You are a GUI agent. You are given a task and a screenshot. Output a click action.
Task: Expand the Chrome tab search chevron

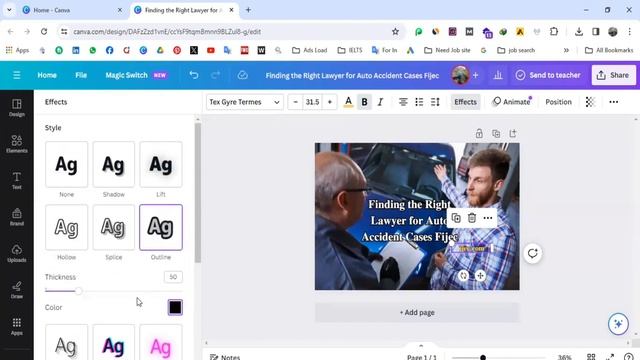pos(9,10)
